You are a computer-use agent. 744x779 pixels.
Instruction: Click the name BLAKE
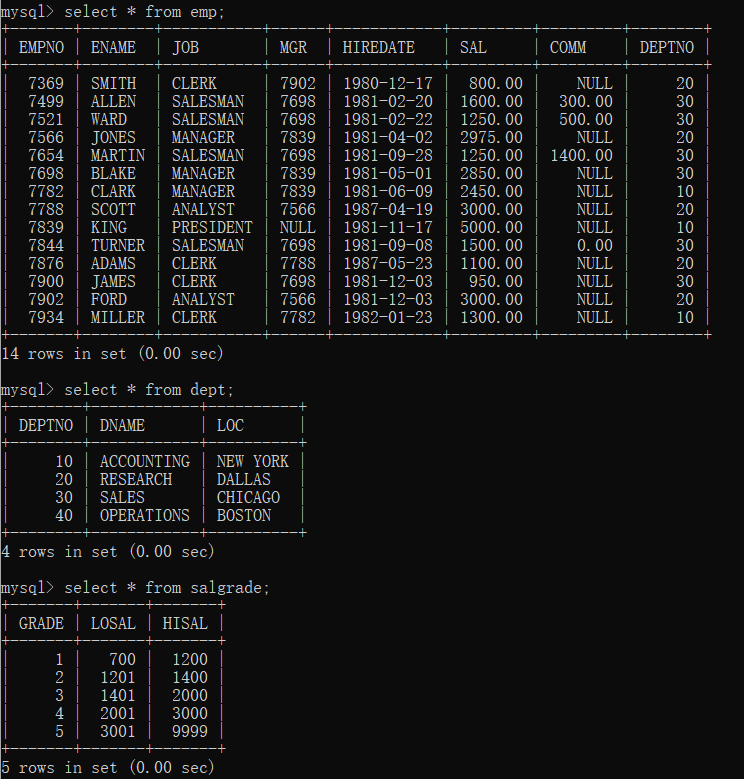(113, 173)
